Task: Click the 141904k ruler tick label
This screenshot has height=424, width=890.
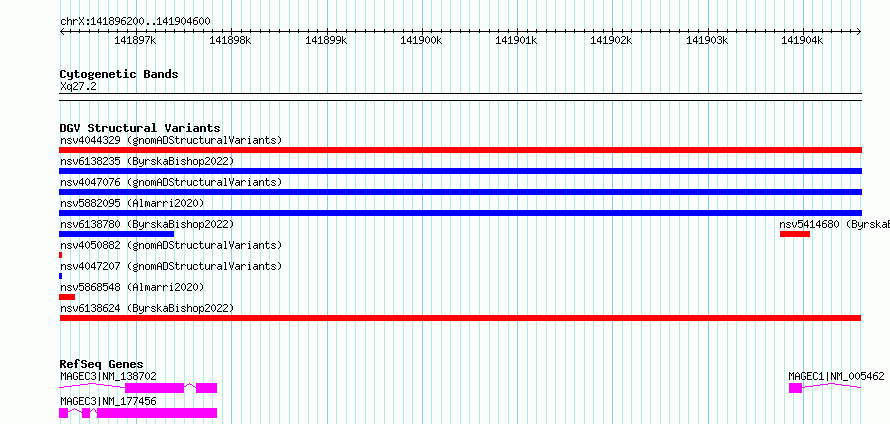Action: (x=803, y=40)
